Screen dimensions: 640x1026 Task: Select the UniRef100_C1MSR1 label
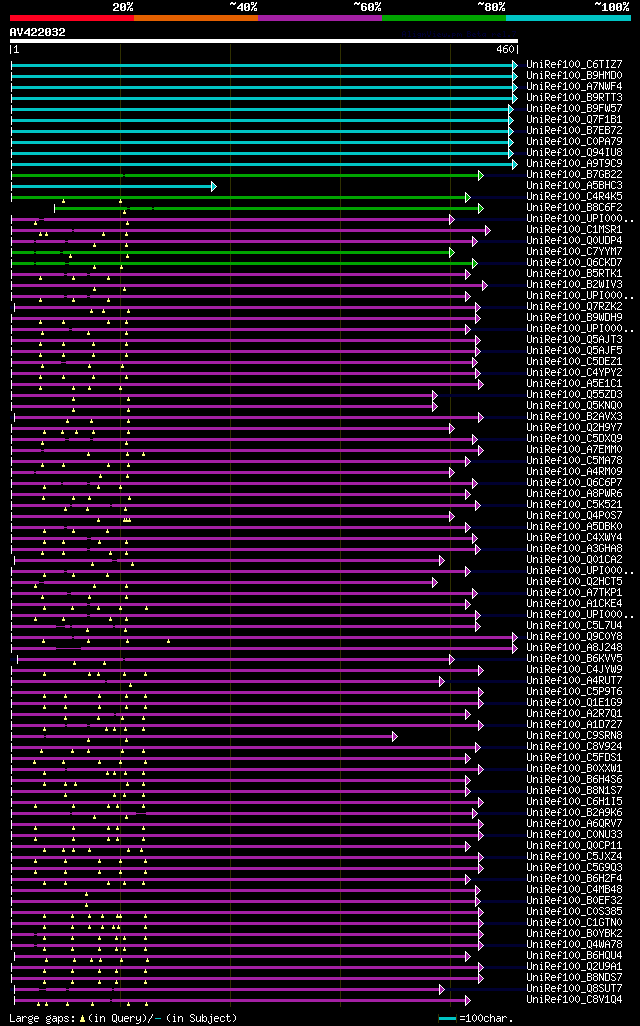(x=575, y=230)
